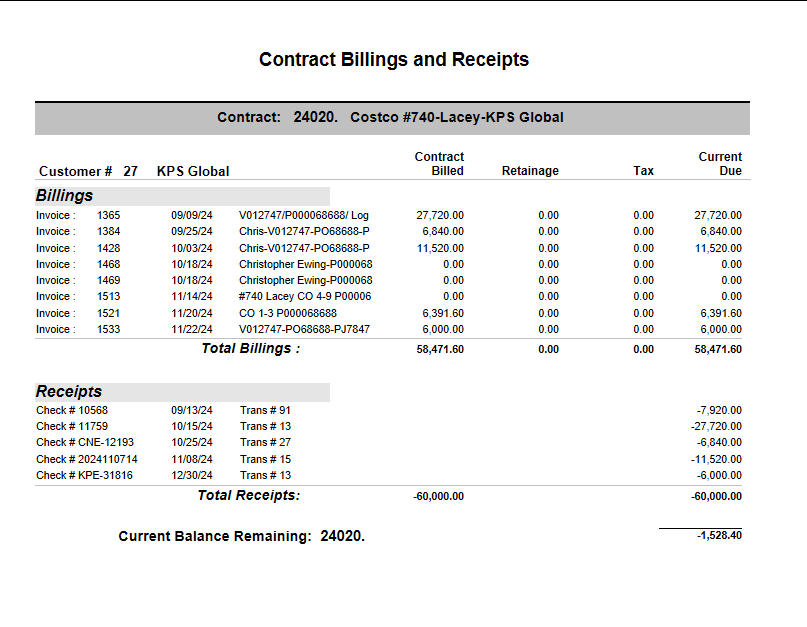Click receipt date 12/30/24

[x=191, y=475]
